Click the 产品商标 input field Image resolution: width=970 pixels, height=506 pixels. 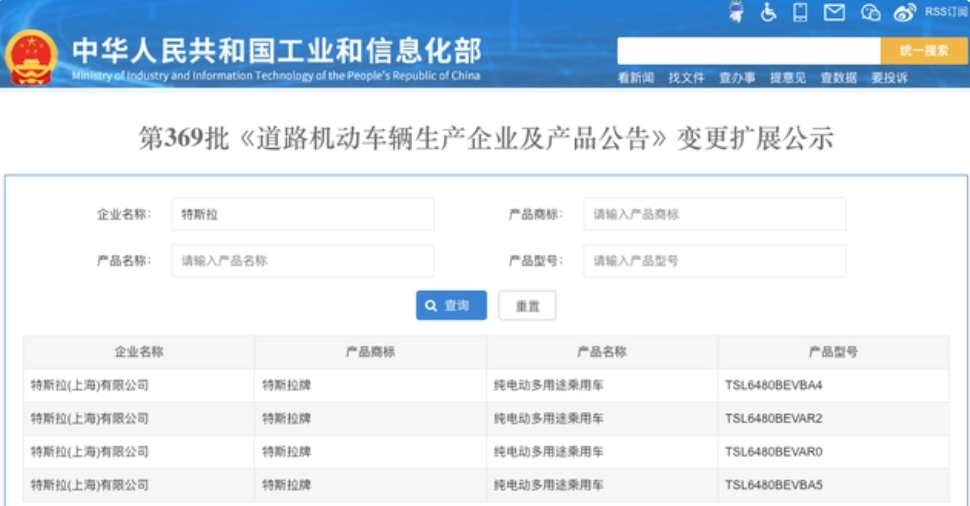point(715,214)
